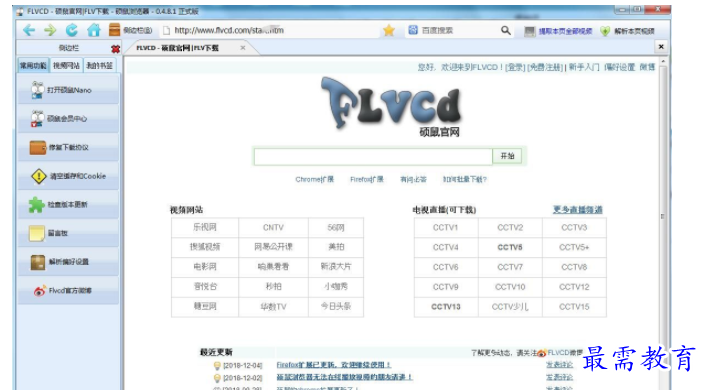This screenshot has width=704, height=390.
Task: Extract all videos on this page
Action: click(559, 31)
